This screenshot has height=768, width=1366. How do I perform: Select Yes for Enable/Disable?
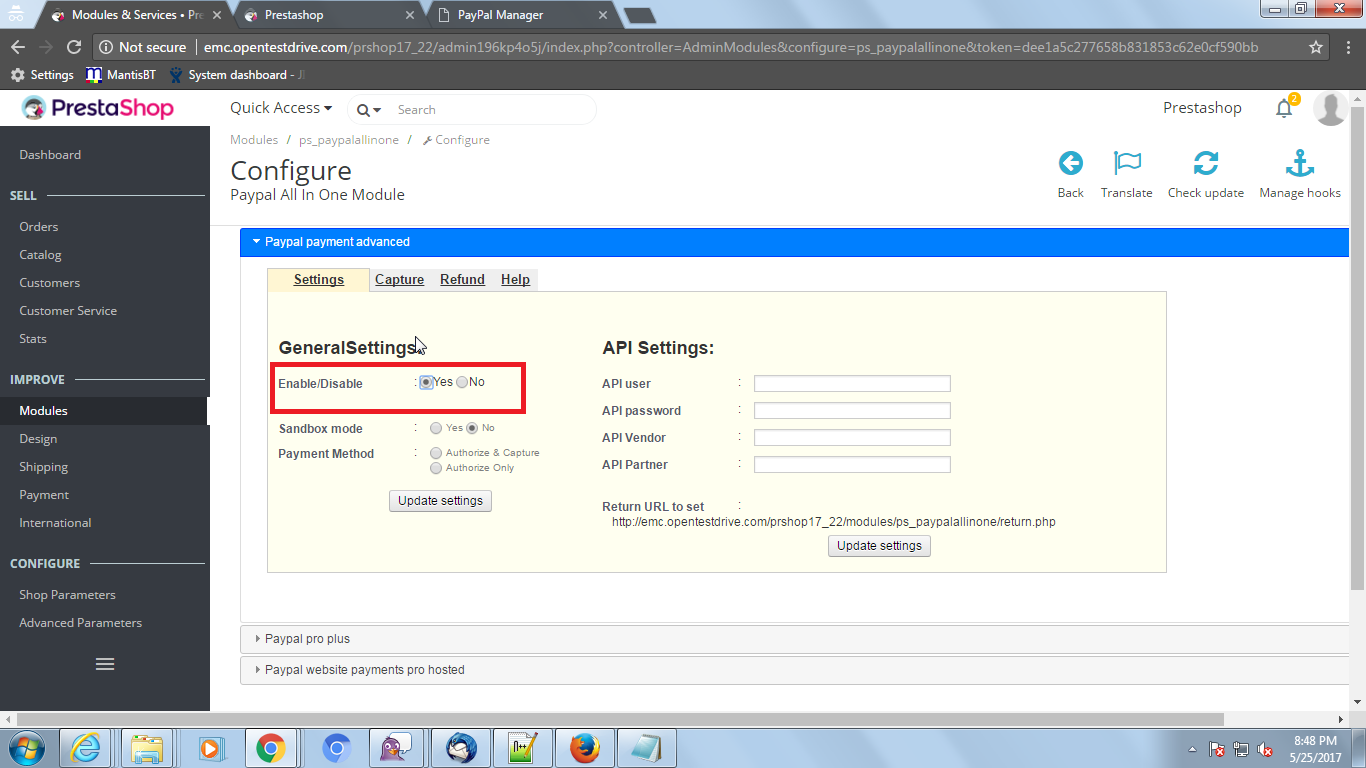coord(427,382)
